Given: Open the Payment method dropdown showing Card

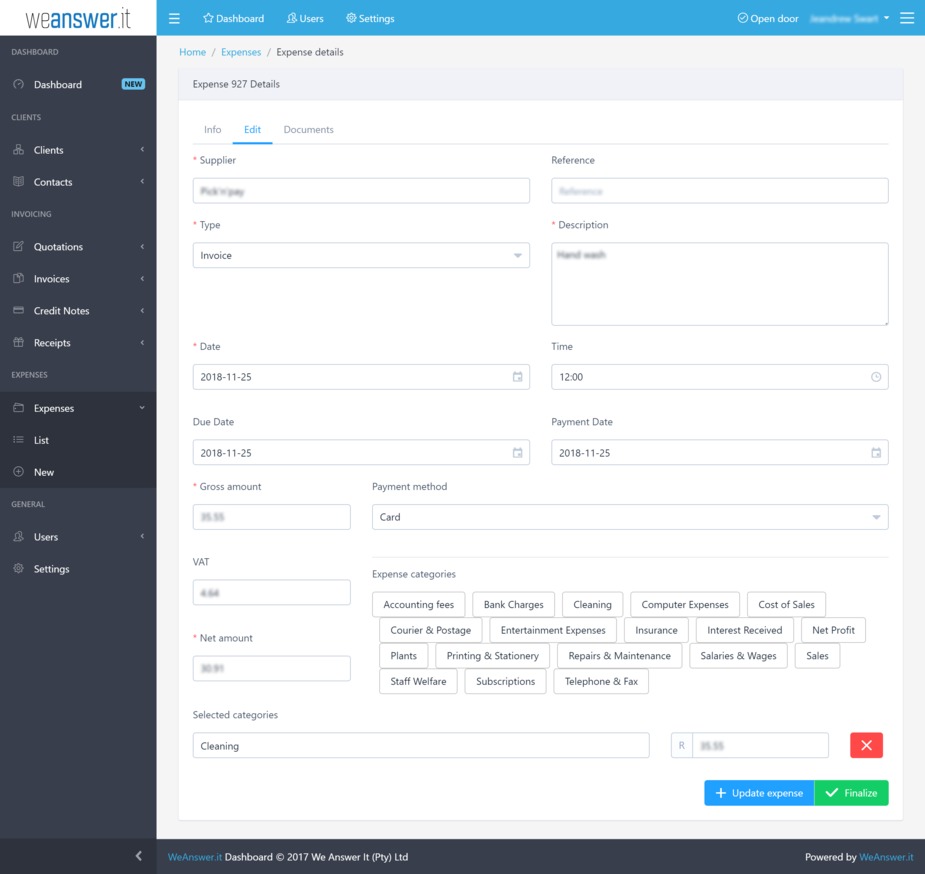Looking at the screenshot, I should 630,517.
